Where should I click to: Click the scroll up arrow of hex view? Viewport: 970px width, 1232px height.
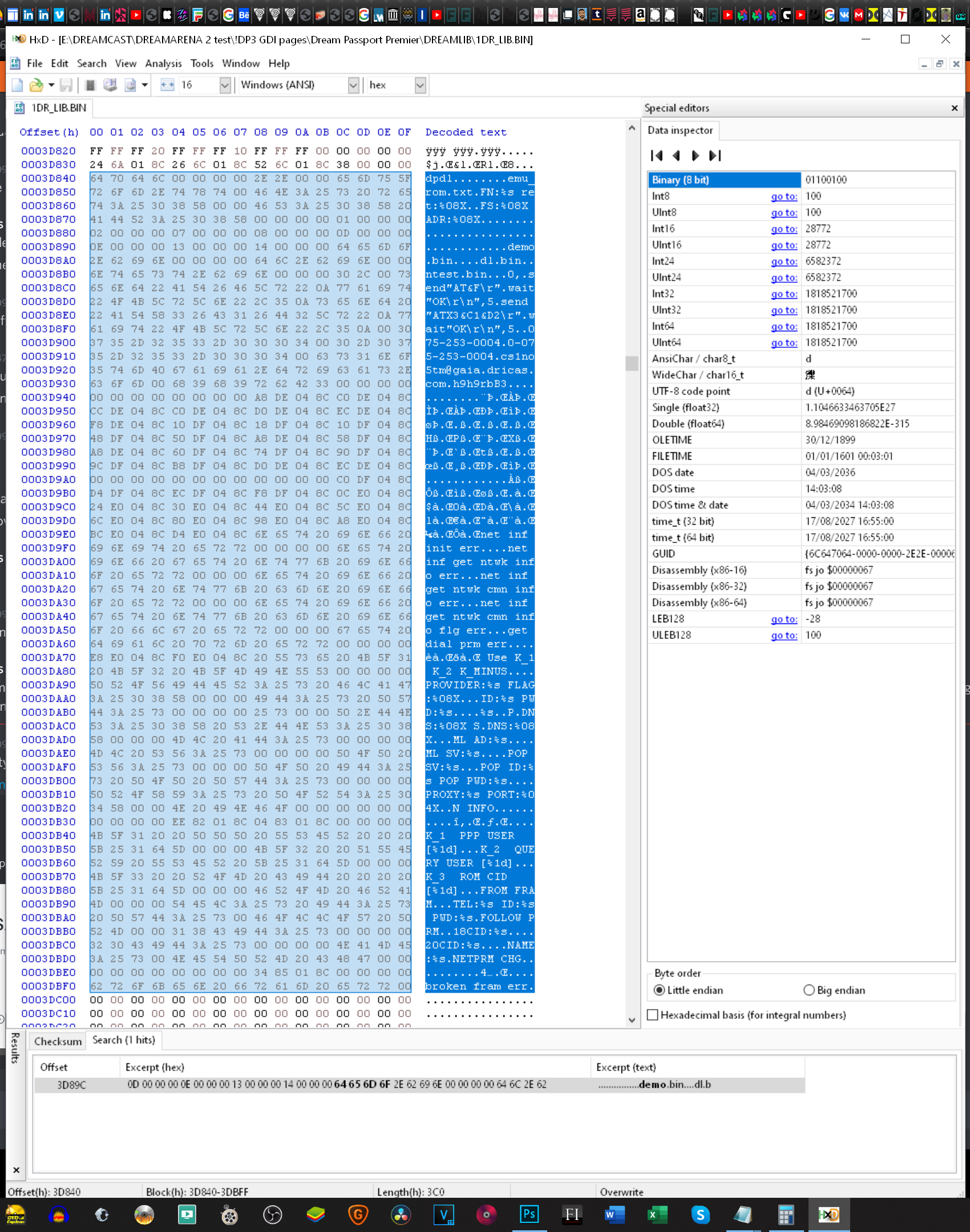(632, 128)
